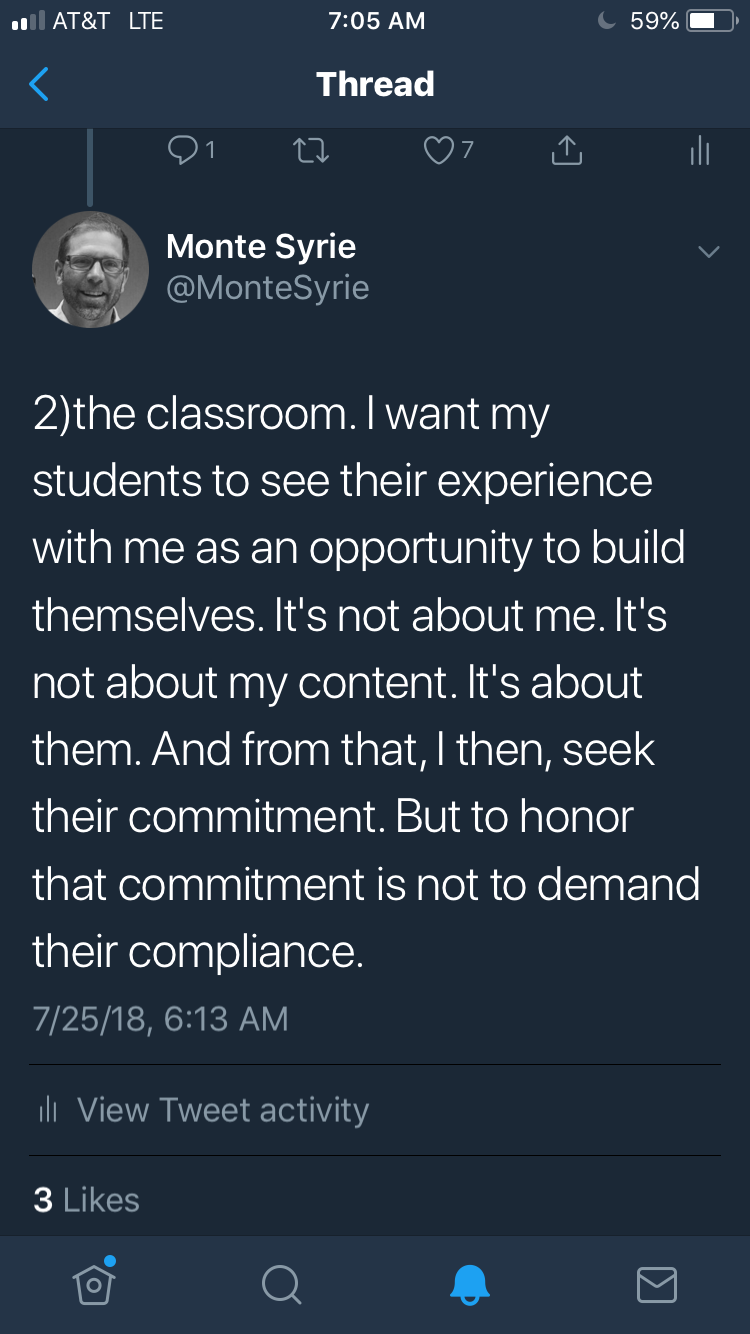Retweet the previous tweet in thread
The height and width of the screenshot is (1334, 750).
pos(311,150)
